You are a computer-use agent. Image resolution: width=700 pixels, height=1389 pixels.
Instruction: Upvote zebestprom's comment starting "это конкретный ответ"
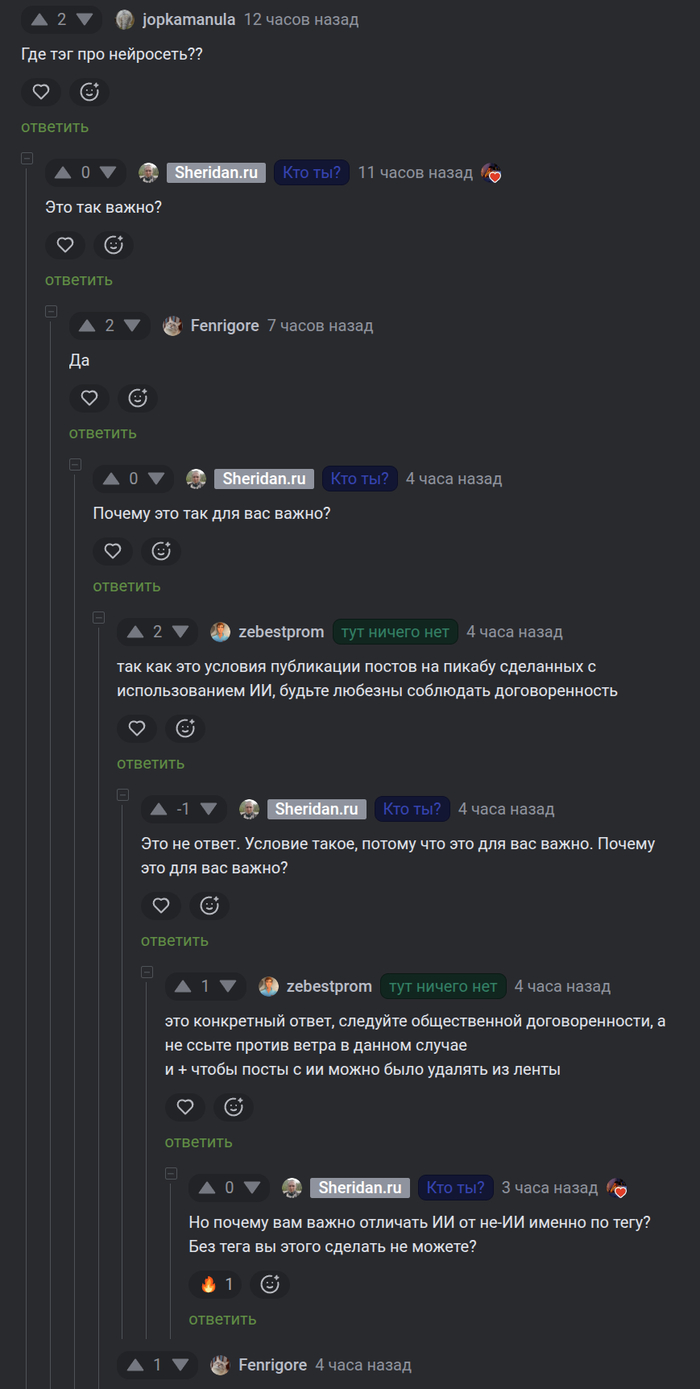[182, 986]
